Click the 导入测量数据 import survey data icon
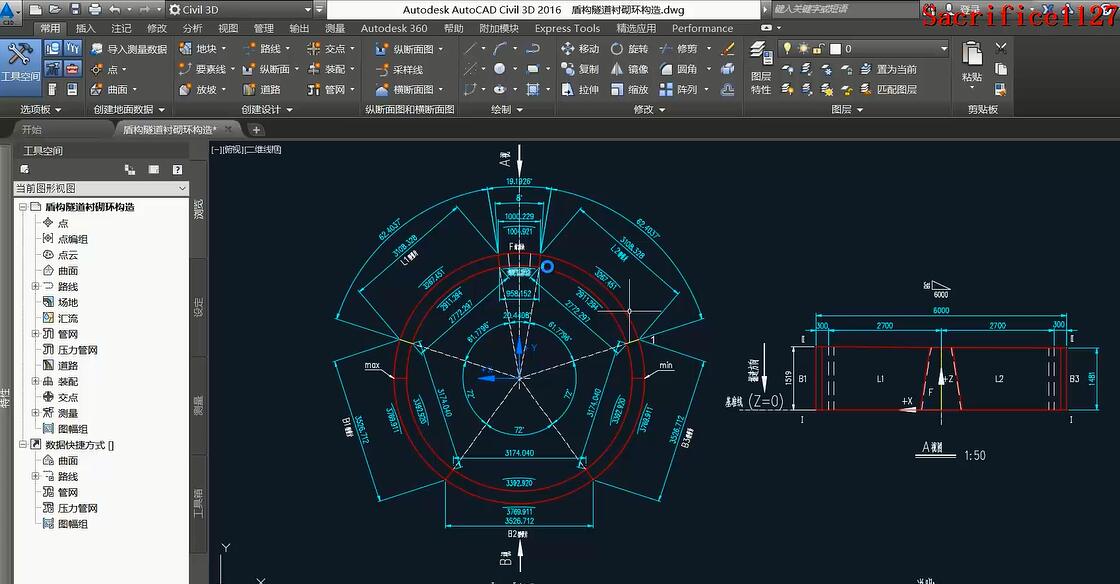The height and width of the screenshot is (584, 1120). tap(97, 48)
